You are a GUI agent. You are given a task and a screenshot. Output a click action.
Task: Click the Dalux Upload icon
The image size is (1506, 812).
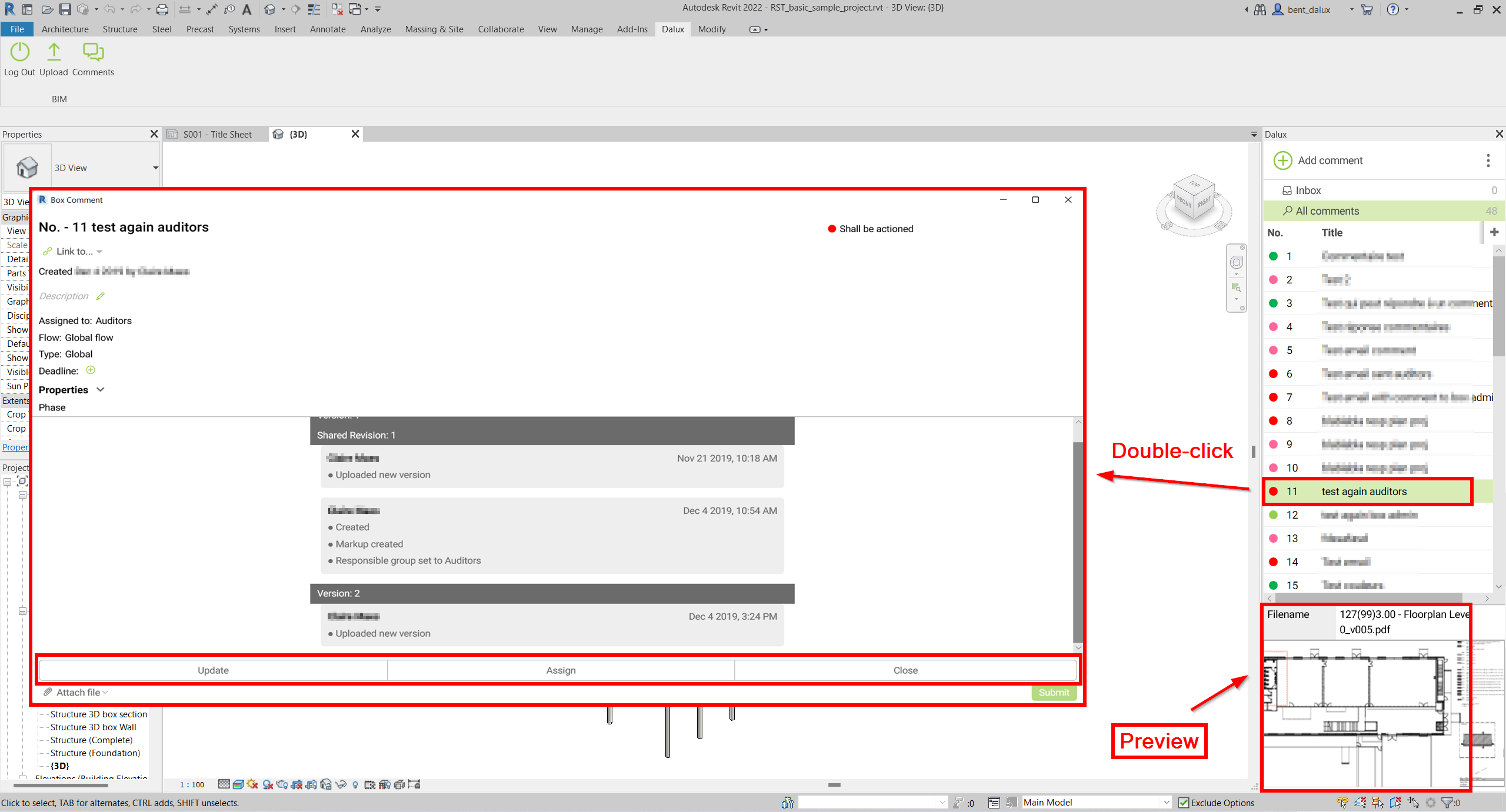coord(54,52)
